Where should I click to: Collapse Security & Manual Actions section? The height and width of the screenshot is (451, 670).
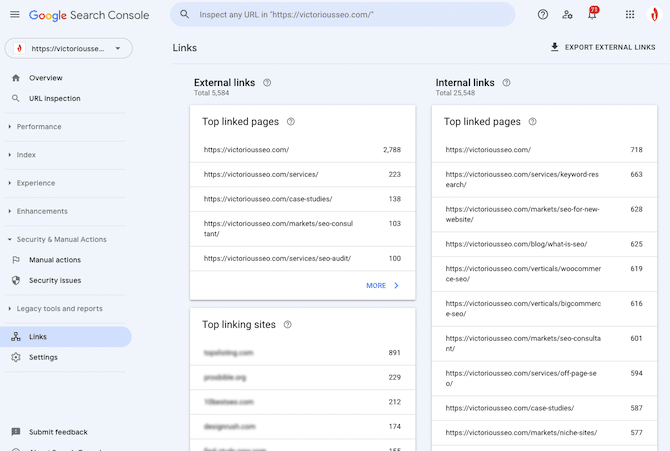[57, 239]
